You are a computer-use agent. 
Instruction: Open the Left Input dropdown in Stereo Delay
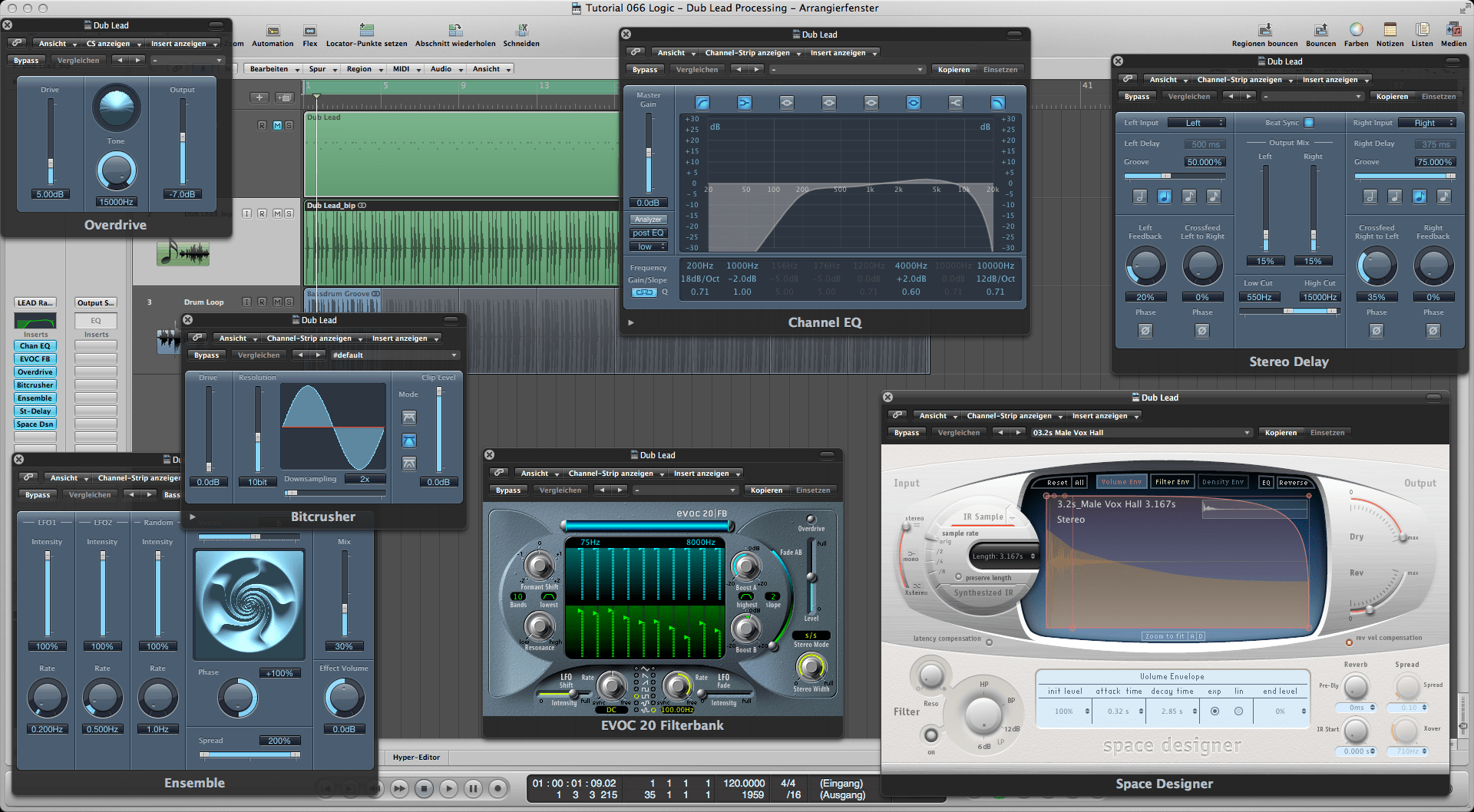click(x=1196, y=123)
